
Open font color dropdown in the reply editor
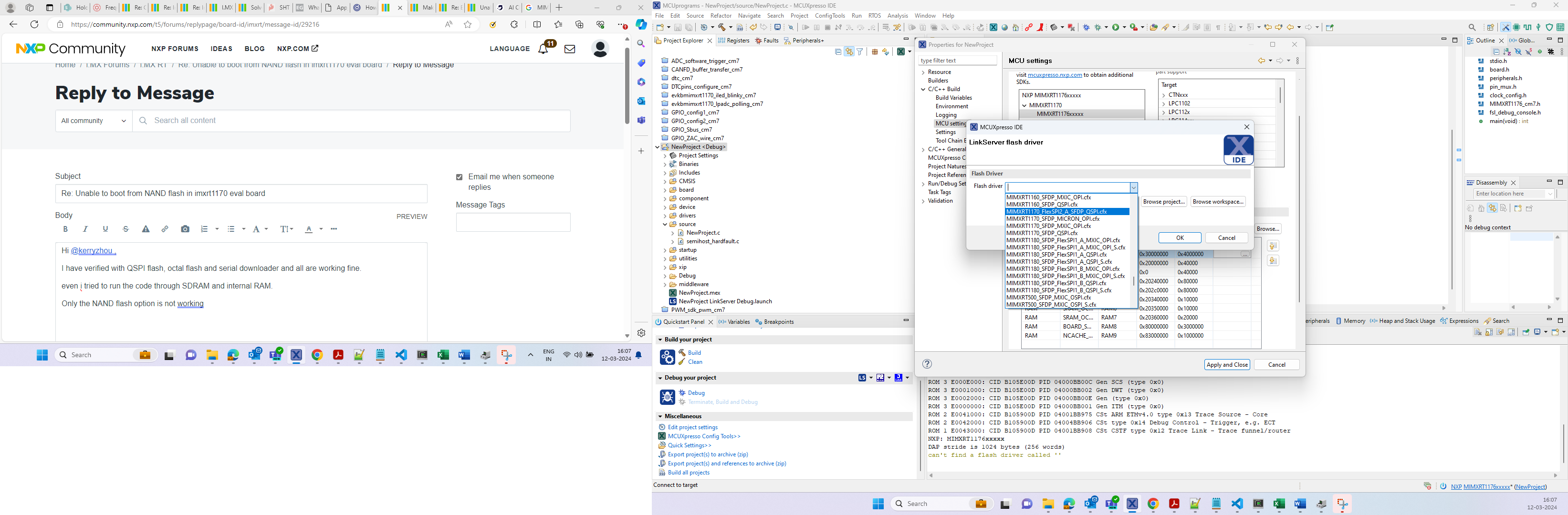point(321,229)
